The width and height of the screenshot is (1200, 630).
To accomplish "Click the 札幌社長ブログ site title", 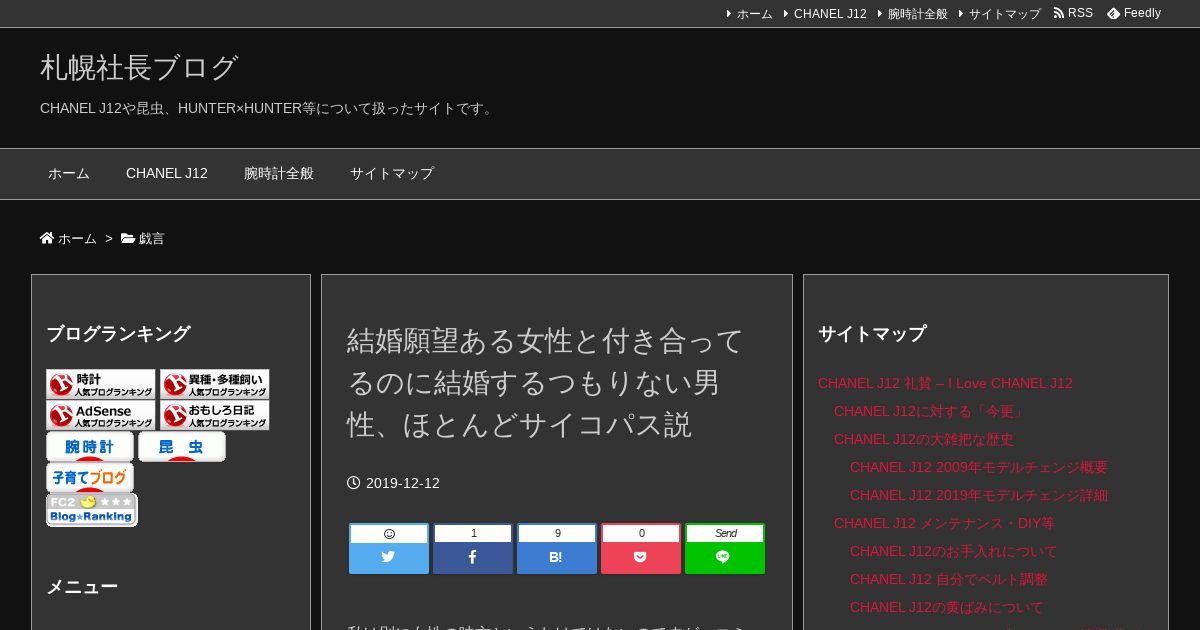I will coord(139,67).
